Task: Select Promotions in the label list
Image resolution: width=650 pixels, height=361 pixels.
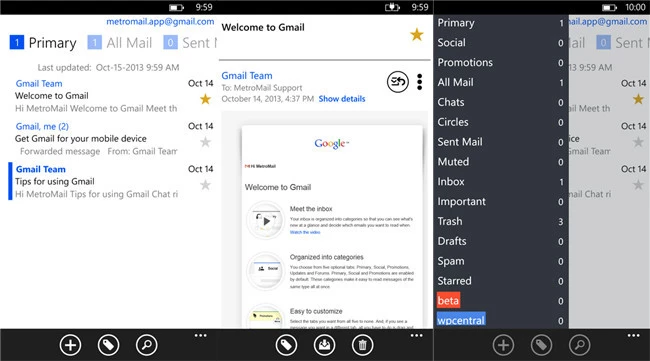Action: click(465, 63)
